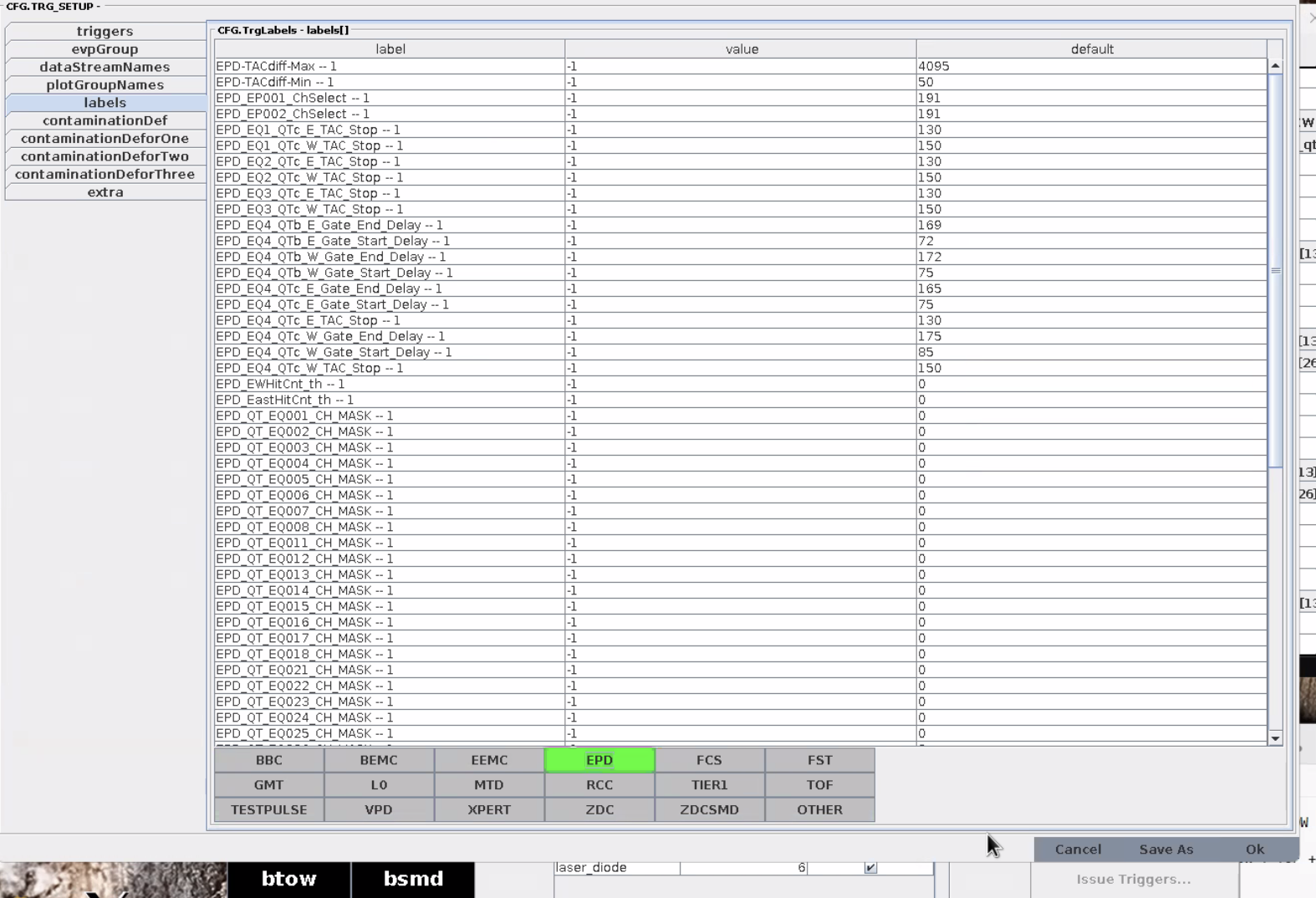Open the extra section

click(x=105, y=191)
